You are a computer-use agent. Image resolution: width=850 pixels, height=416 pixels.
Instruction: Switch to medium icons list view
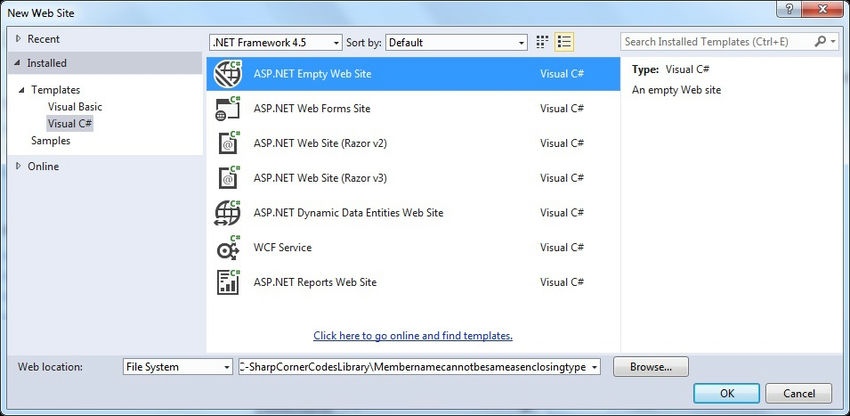click(x=564, y=42)
